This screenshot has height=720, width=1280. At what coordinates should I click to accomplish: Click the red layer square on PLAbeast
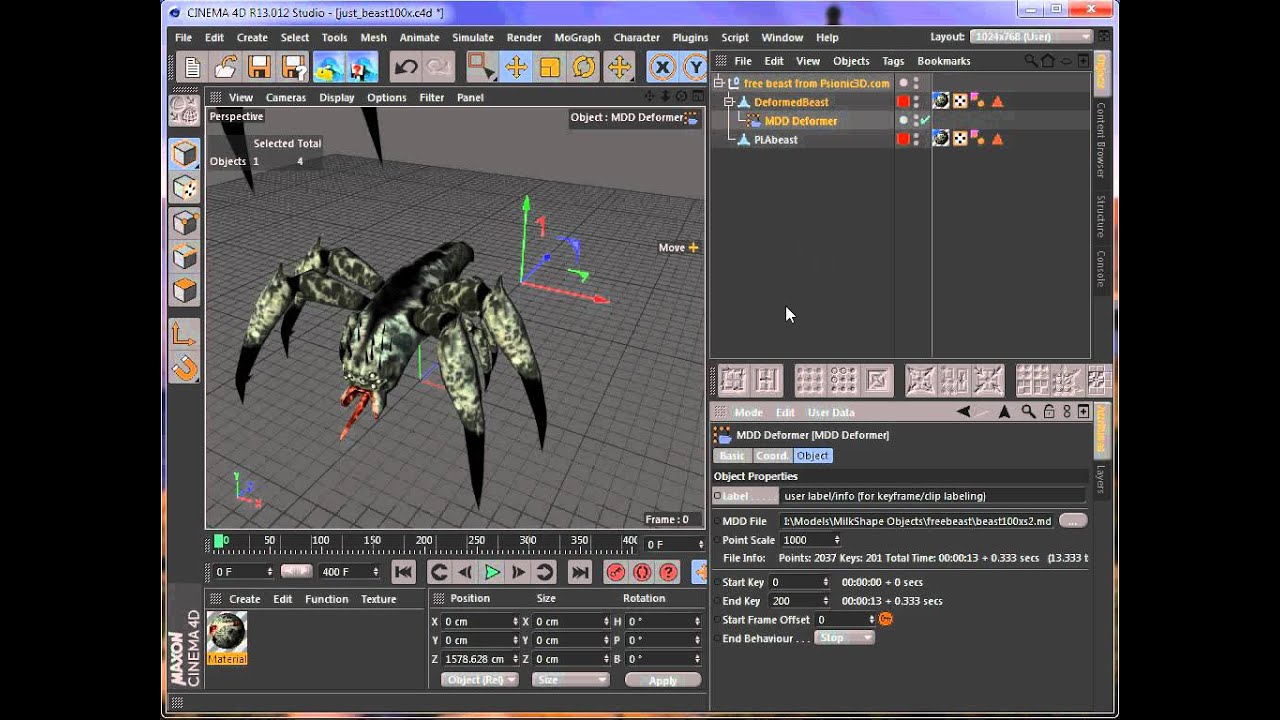point(903,140)
